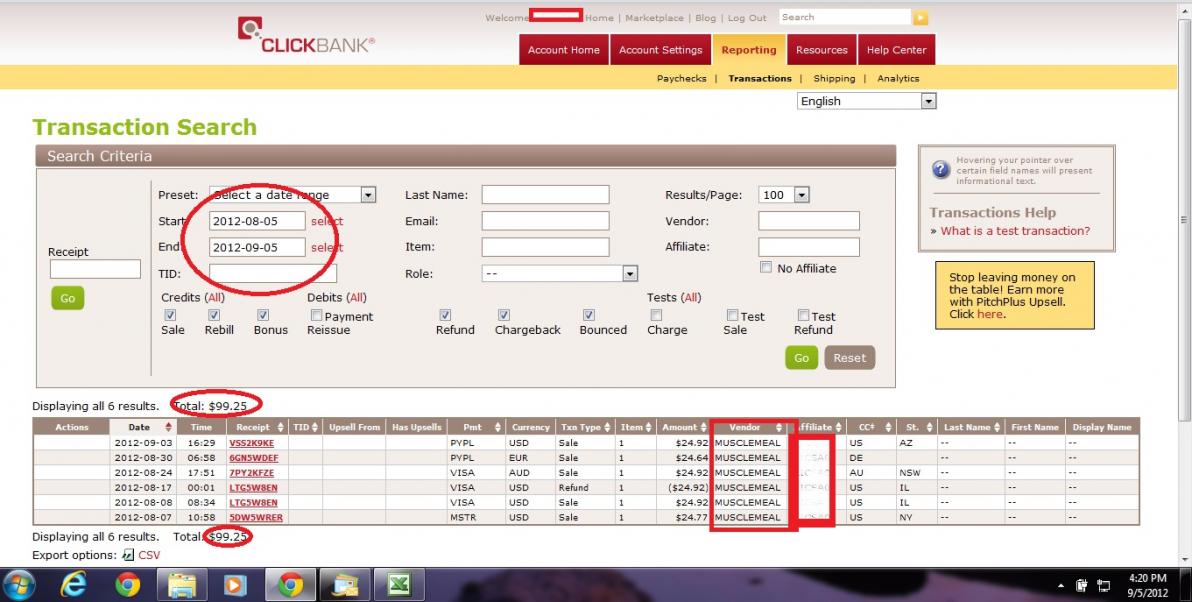
Task: Go to the Analytics sub-menu
Action: [898, 78]
